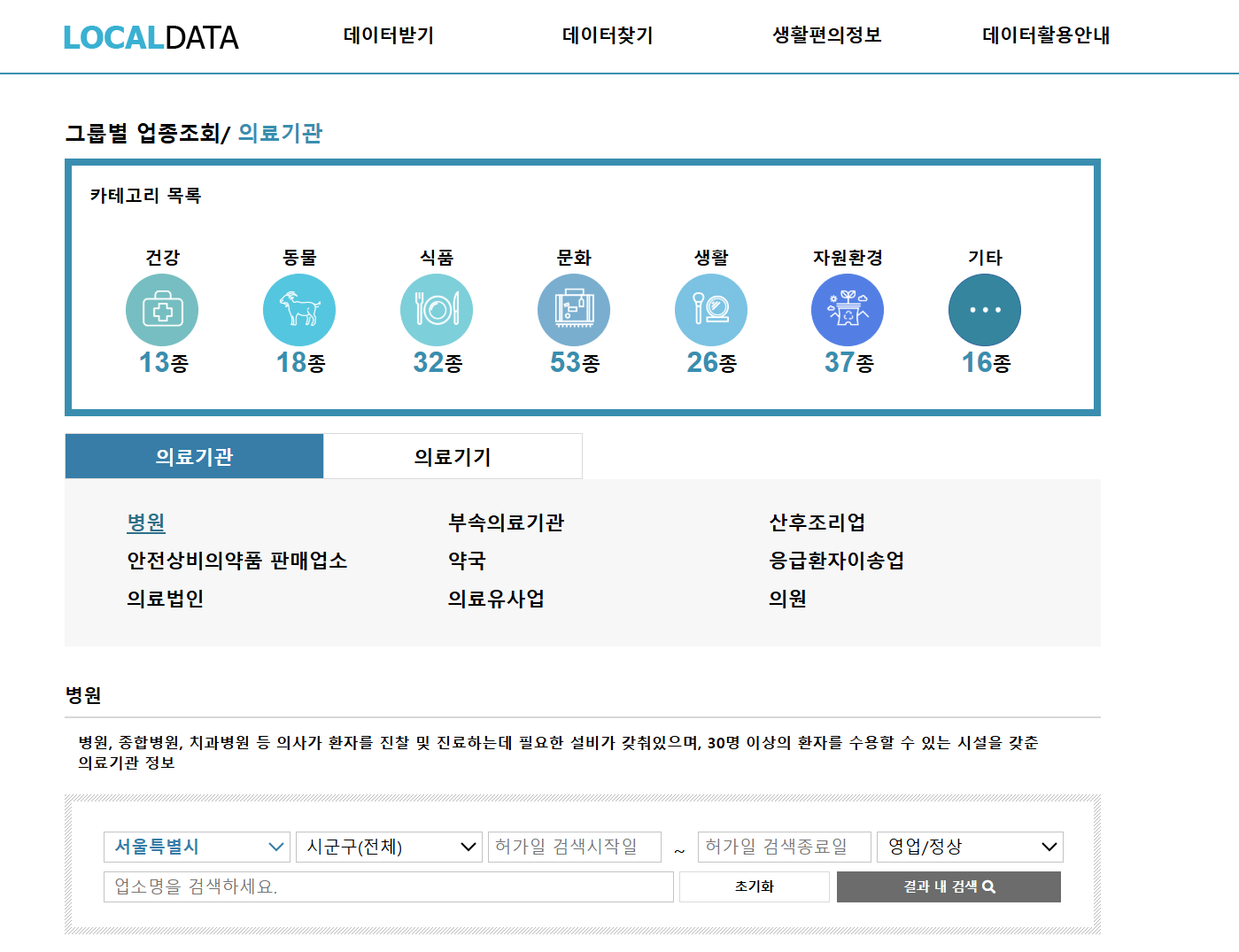Open the 데이터받기 menu
1239x952 pixels.
[389, 35]
